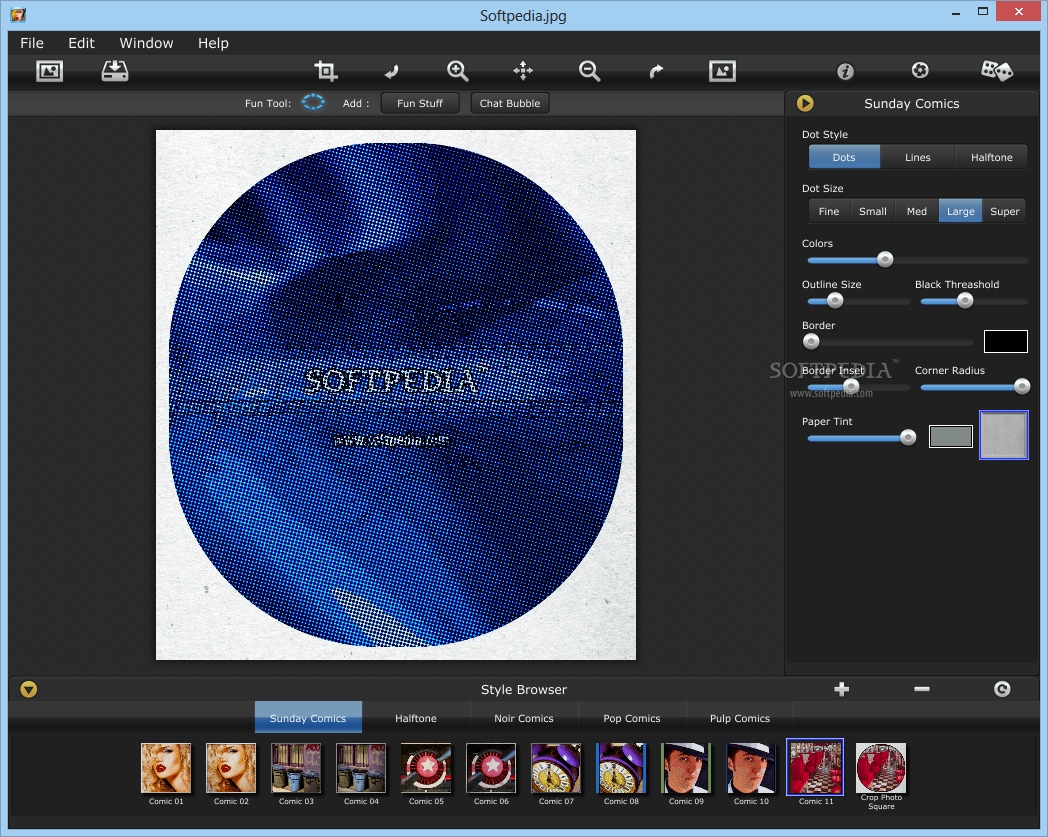Click the save/export tray icon

pos(115,71)
